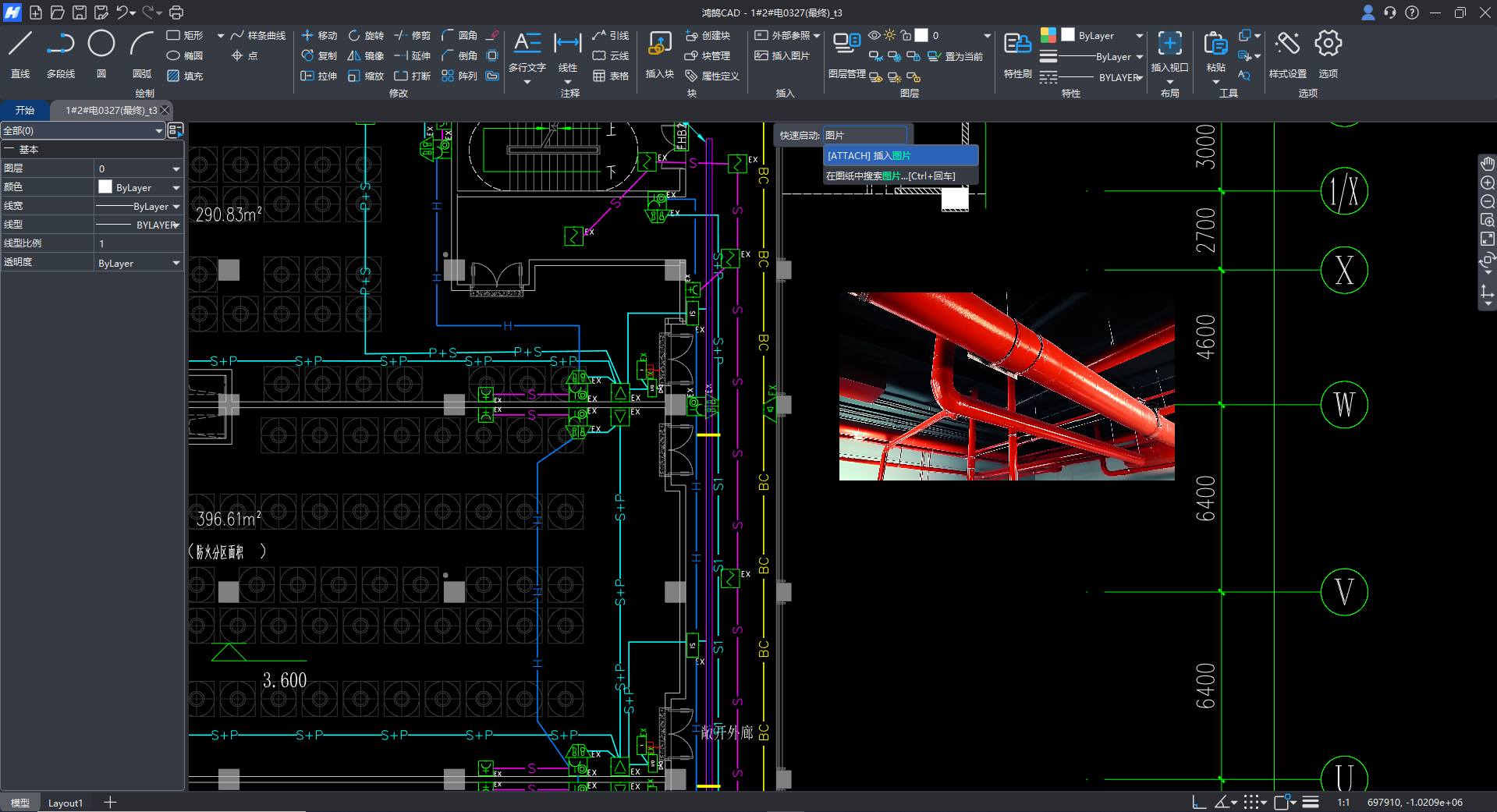
Task: Click the white ByLayer color swatch in ribbon
Action: point(1068,35)
